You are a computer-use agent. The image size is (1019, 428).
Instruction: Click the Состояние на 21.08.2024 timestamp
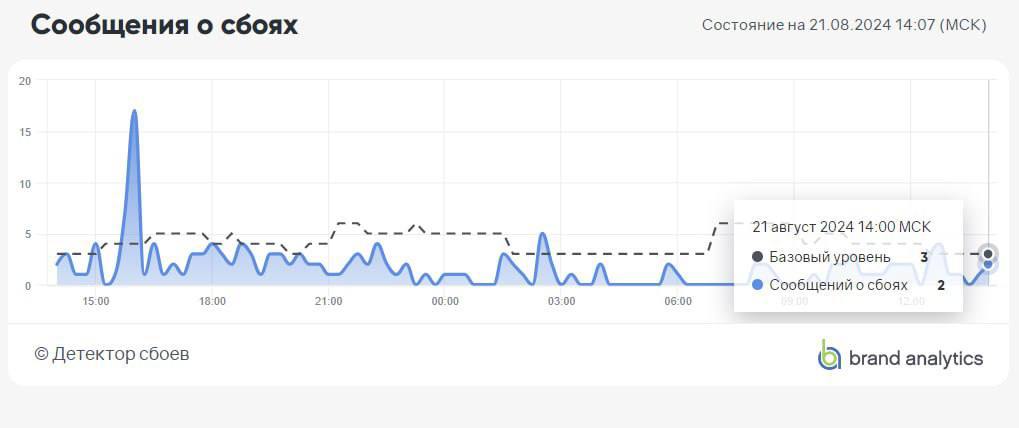click(x=844, y=25)
